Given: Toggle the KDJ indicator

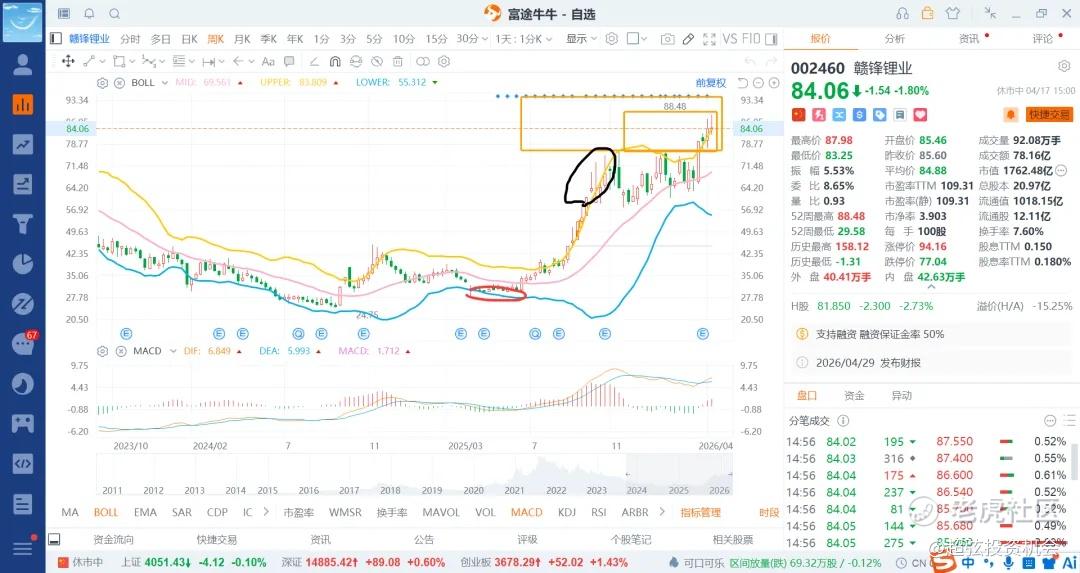Looking at the screenshot, I should [x=567, y=512].
